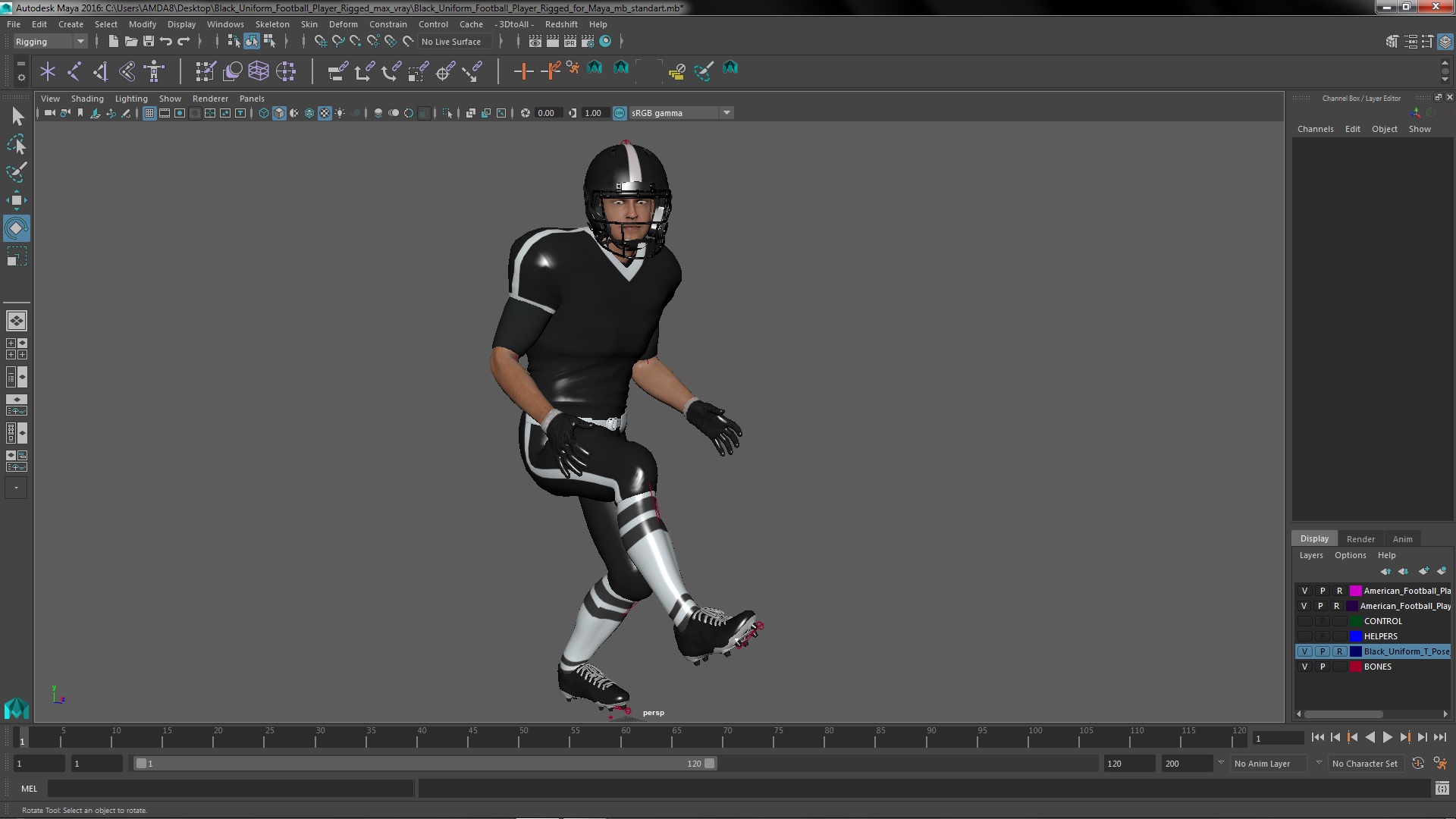Toggle visibility of BONES layer
The height and width of the screenshot is (819, 1456).
pyautogui.click(x=1304, y=667)
